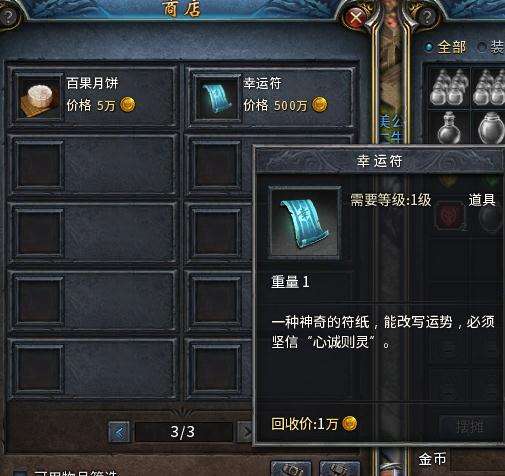
Task: Select the triple potion bottles in inventory
Action: pos(449,87)
